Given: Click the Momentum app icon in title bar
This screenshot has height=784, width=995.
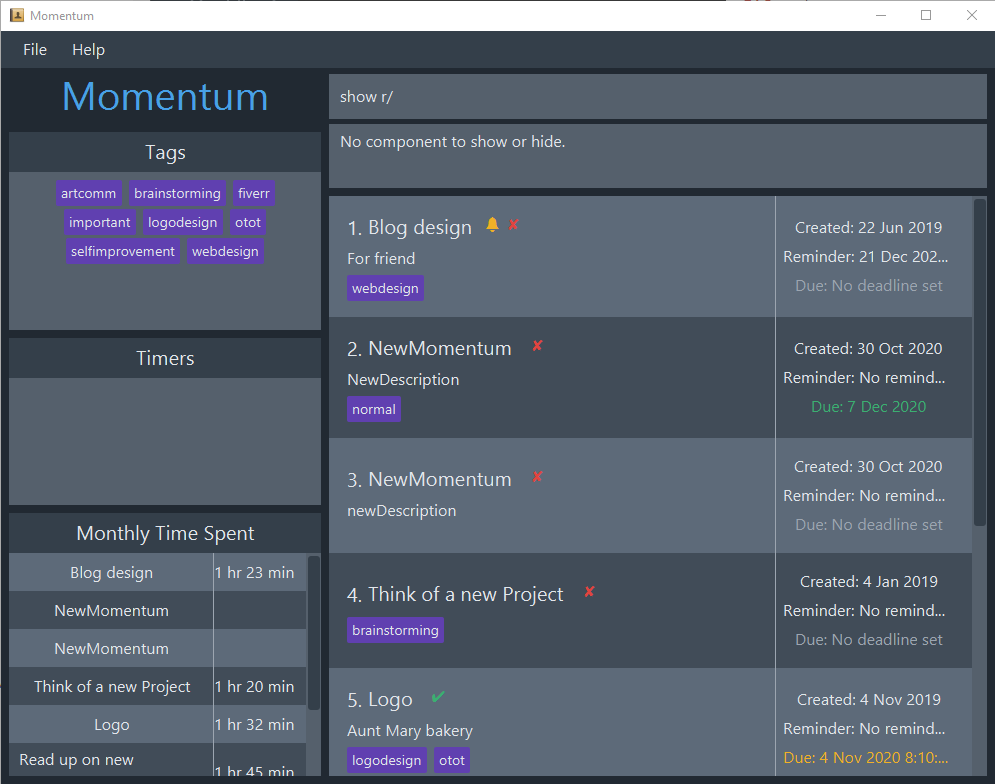Looking at the screenshot, I should (17, 15).
